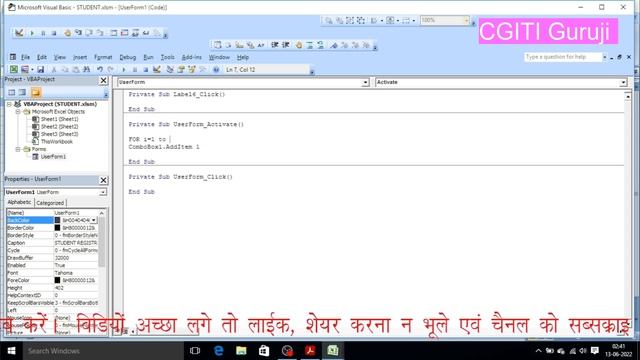Toggle Design Mode on Debug toolbar
This screenshot has height=360, width=640.
pos(19,33)
